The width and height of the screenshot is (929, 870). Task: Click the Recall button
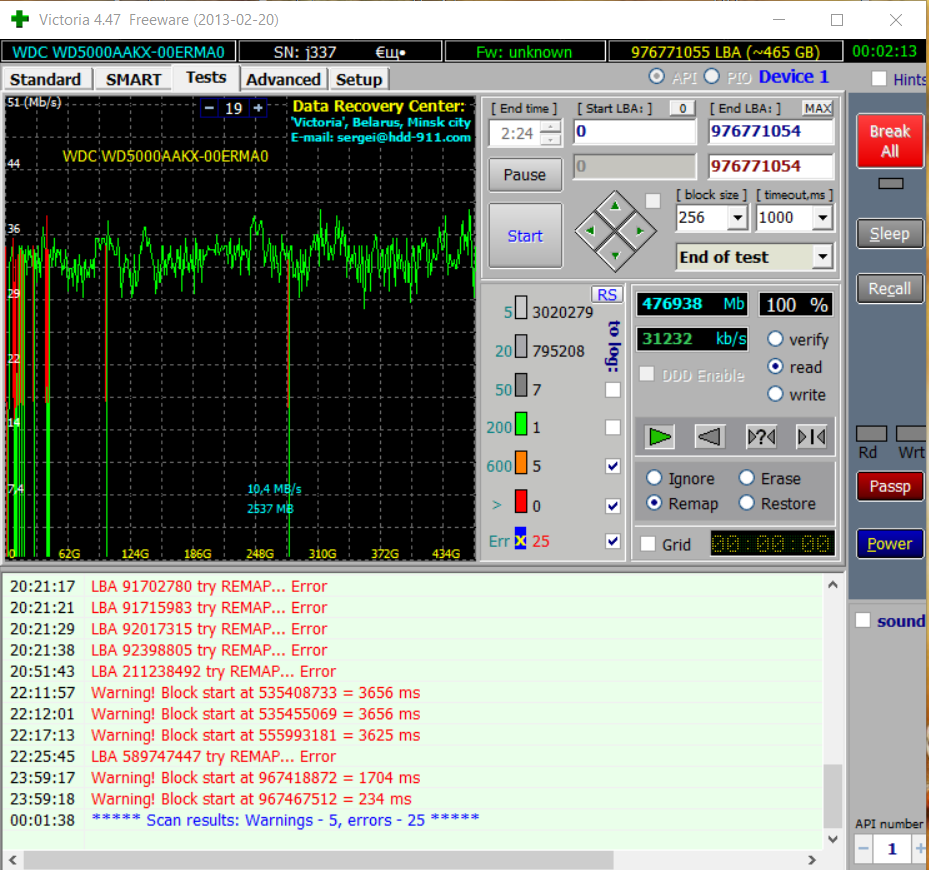click(889, 289)
